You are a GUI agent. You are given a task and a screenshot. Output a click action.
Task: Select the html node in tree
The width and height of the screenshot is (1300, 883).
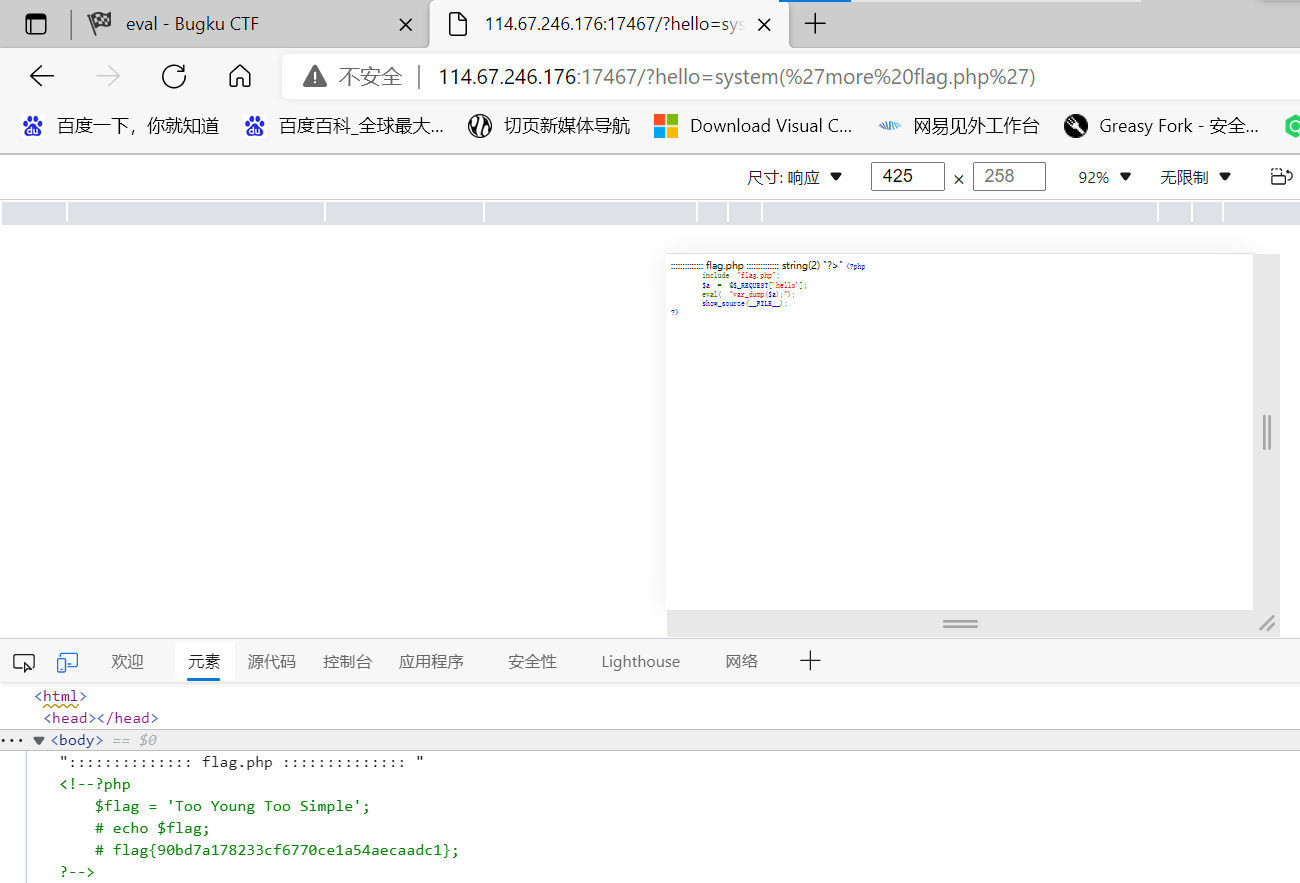click(x=61, y=696)
